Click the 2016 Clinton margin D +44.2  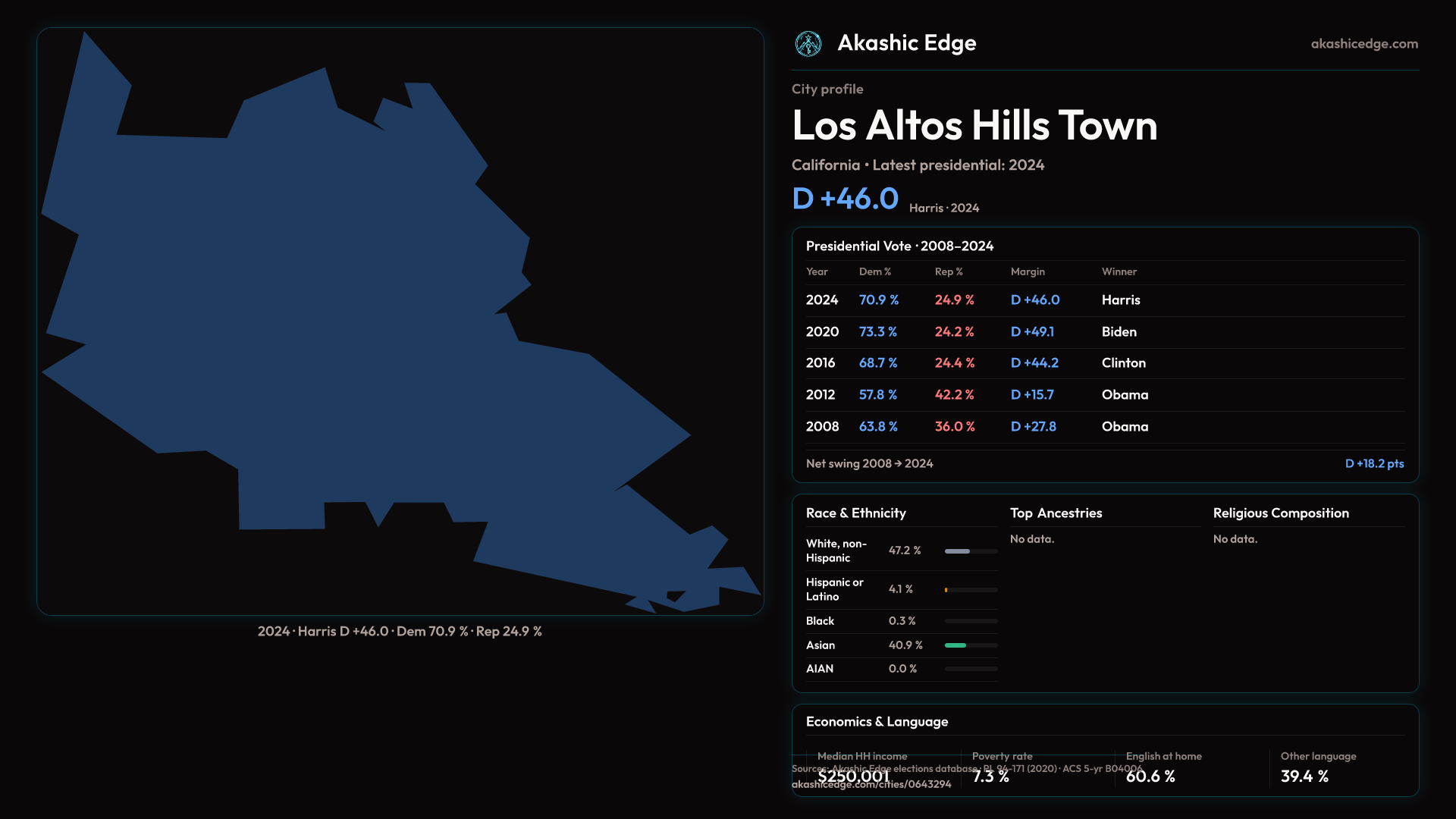tap(1034, 363)
